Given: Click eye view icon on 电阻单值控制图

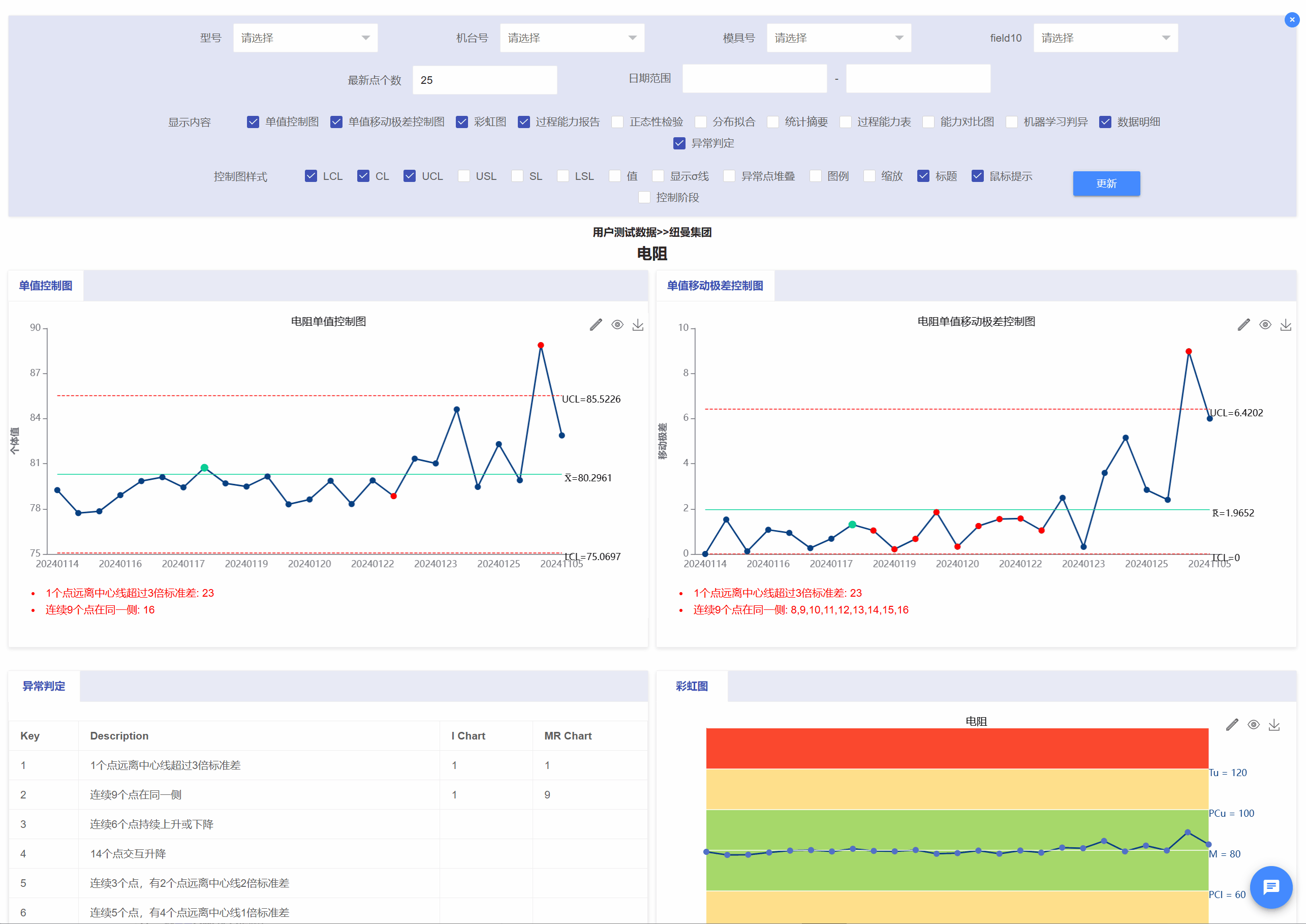Looking at the screenshot, I should (617, 325).
